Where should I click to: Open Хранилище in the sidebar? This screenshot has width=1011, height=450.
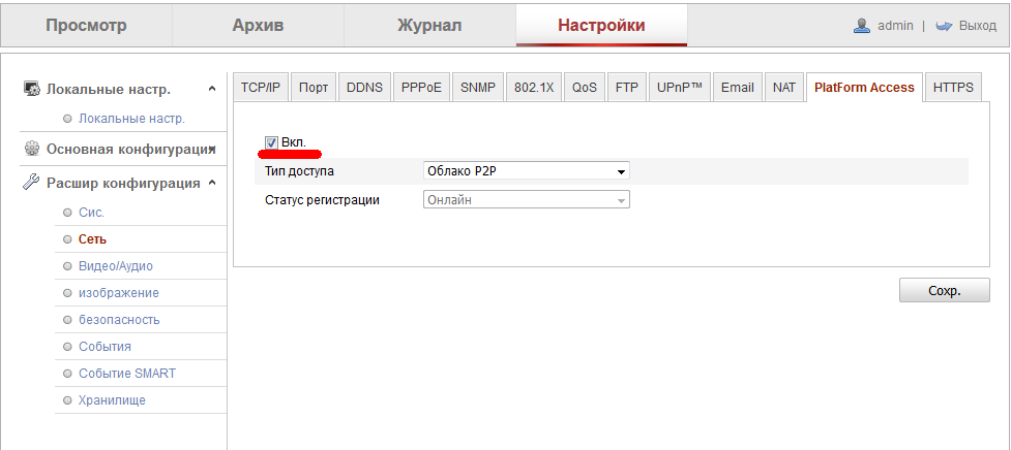pyautogui.click(x=112, y=400)
